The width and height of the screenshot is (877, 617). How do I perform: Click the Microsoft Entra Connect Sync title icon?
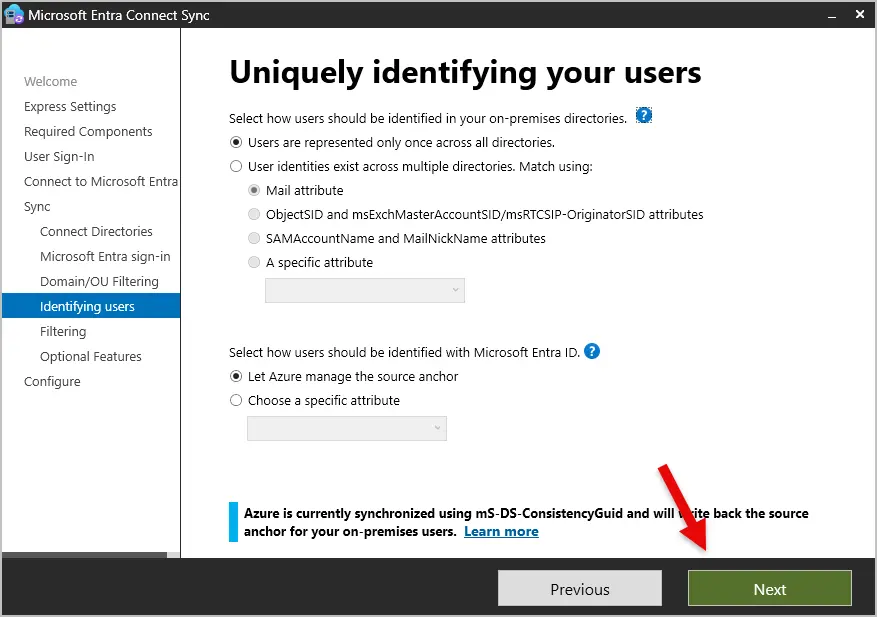tap(14, 15)
